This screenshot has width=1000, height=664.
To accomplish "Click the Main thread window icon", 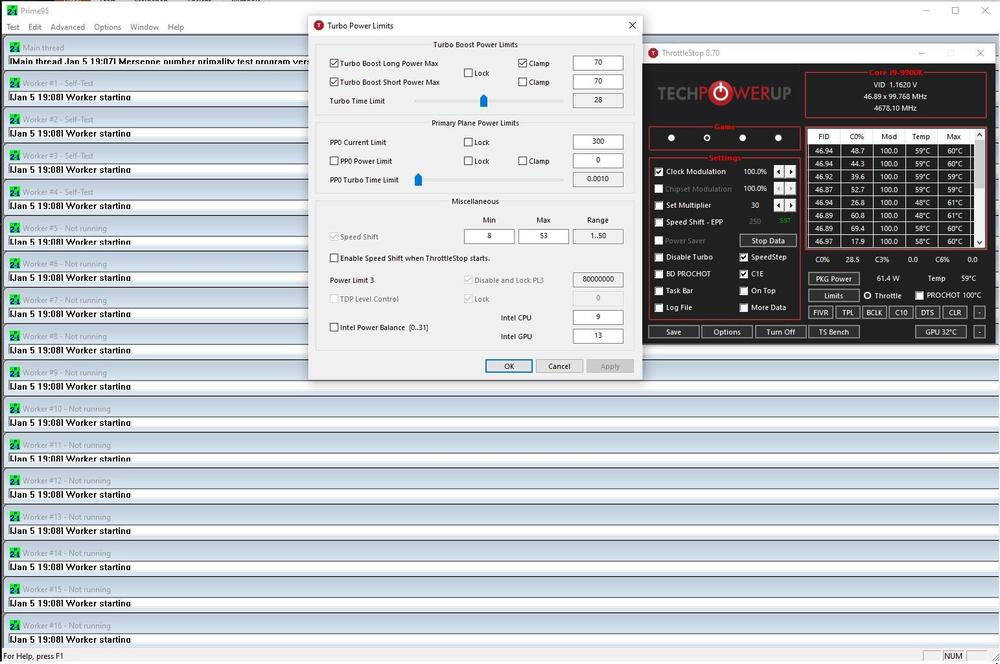I will point(14,47).
